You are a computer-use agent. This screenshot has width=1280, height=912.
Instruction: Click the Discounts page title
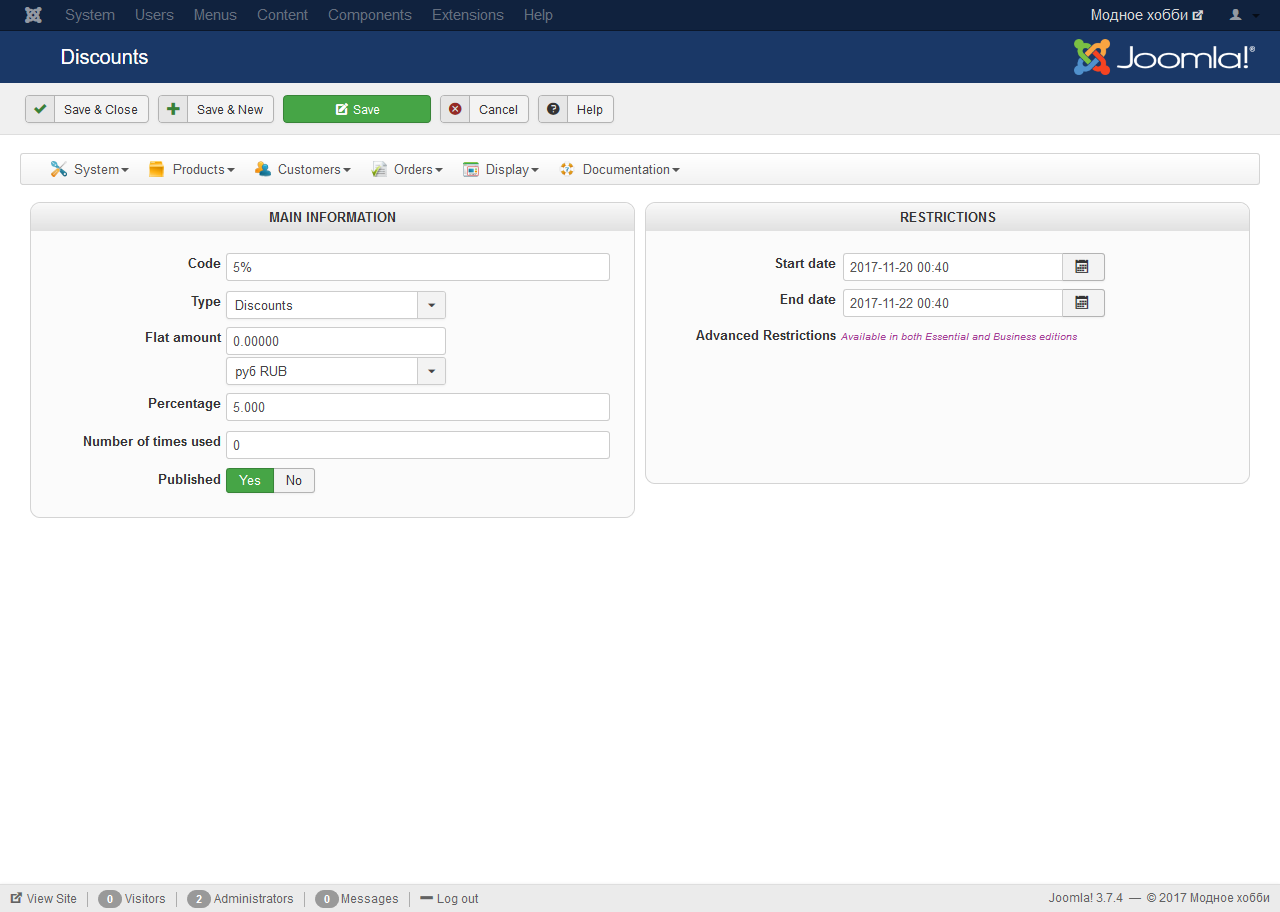tap(105, 57)
